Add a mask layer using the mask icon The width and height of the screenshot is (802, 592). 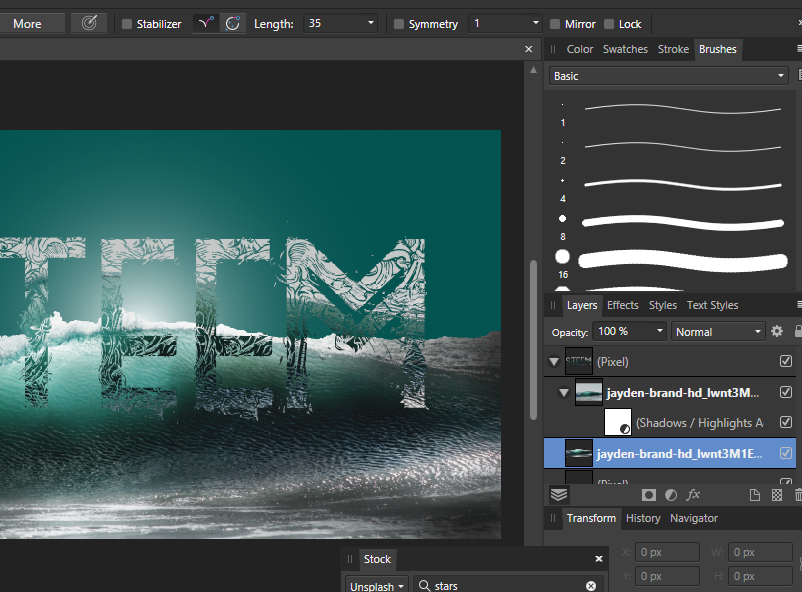coord(649,495)
